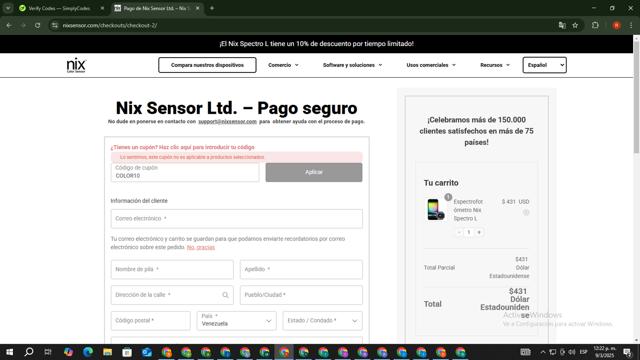Click the Nombre de pila field

[172, 269]
